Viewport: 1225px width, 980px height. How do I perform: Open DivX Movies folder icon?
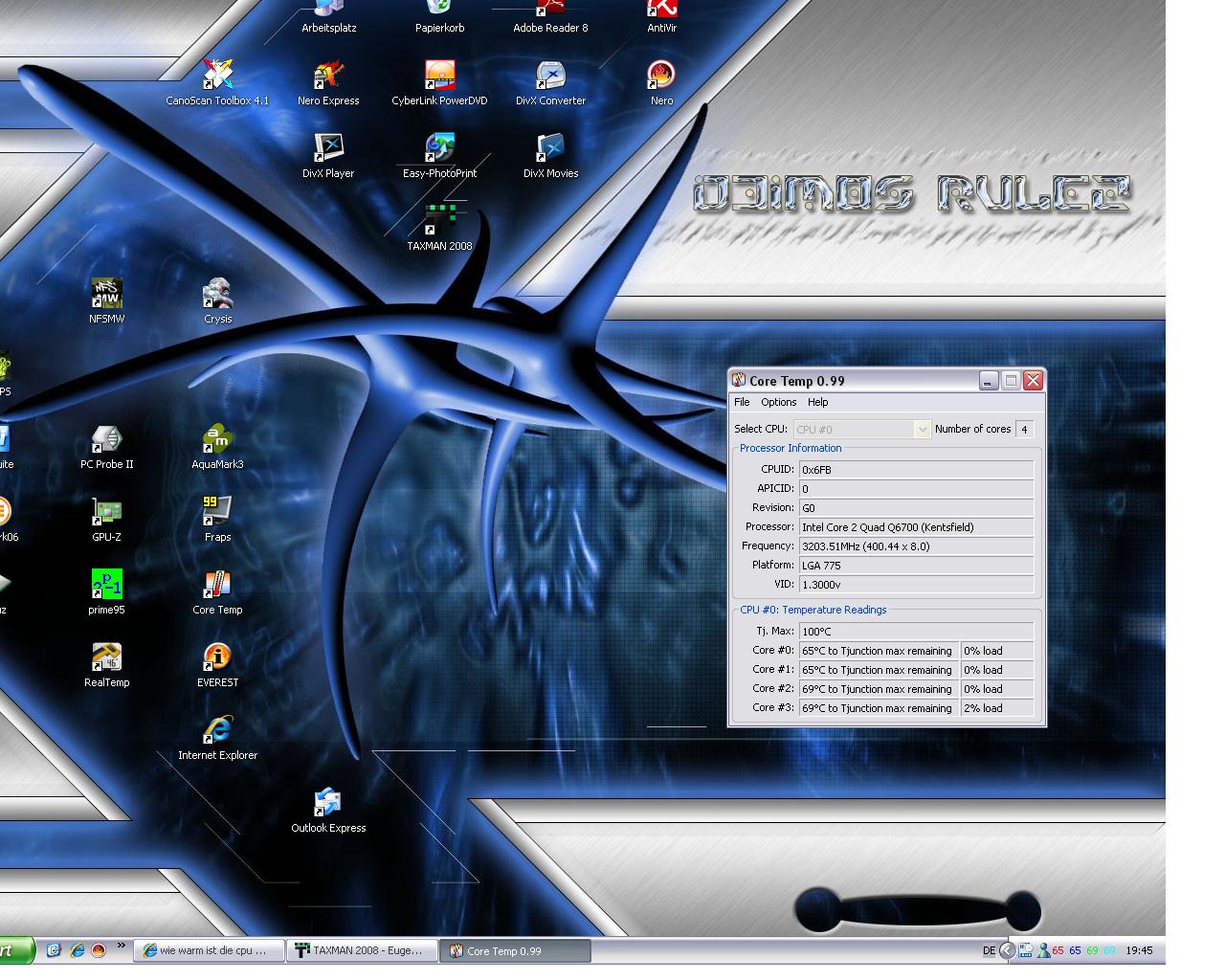coord(550,156)
